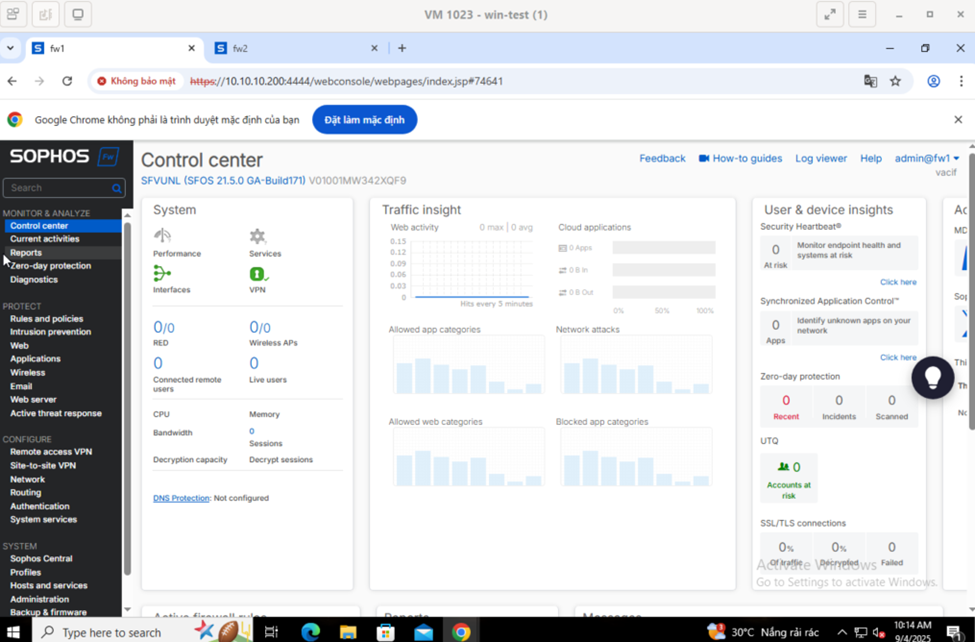975x642 pixels.
Task: Expand the Chrome tab search dropdown arrow
Action: tap(10, 48)
